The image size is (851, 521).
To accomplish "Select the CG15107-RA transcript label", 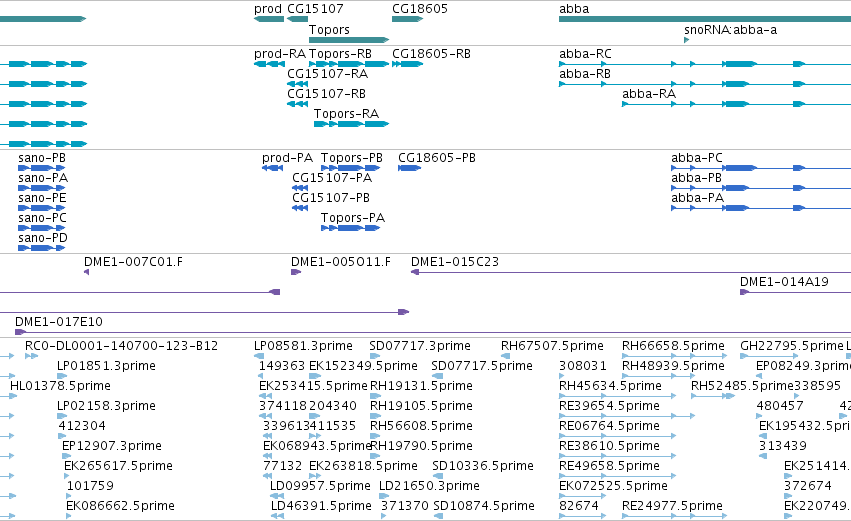I will coord(327,74).
